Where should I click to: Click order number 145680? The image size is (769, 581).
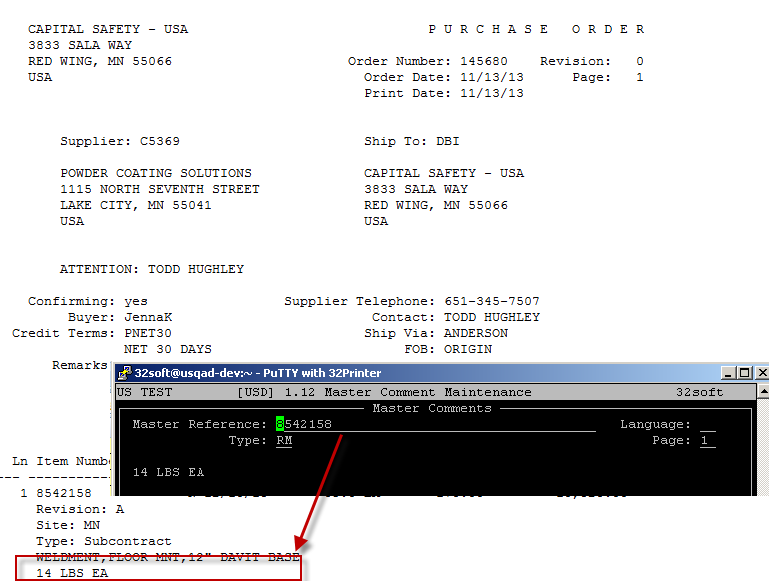click(x=484, y=61)
